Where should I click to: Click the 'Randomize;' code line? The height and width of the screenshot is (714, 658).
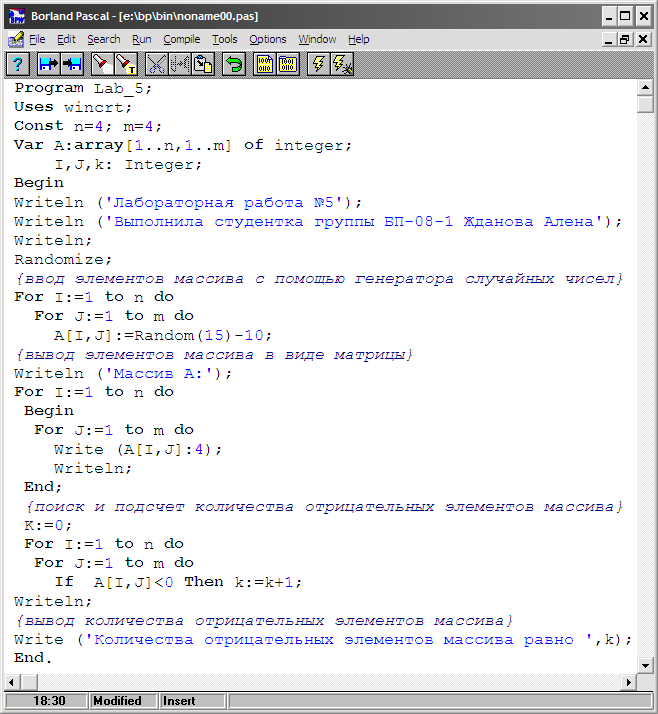[x=63, y=260]
